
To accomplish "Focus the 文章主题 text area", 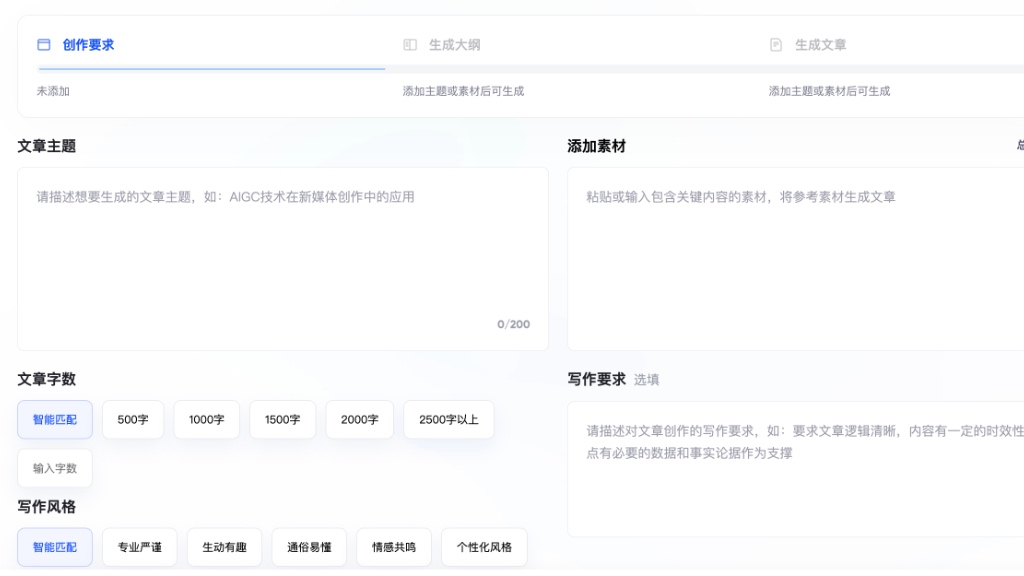I will point(283,259).
